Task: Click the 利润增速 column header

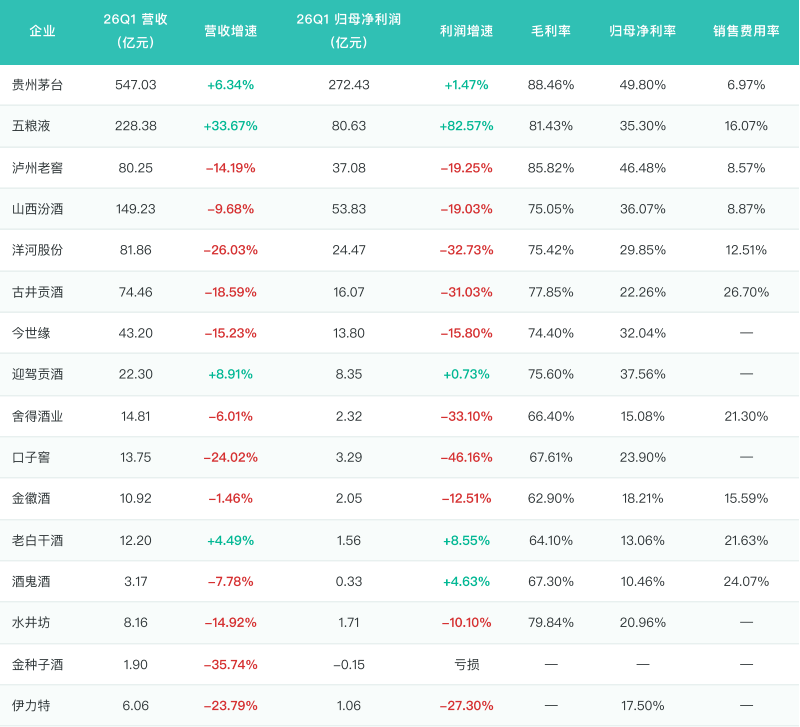Action: [466, 31]
